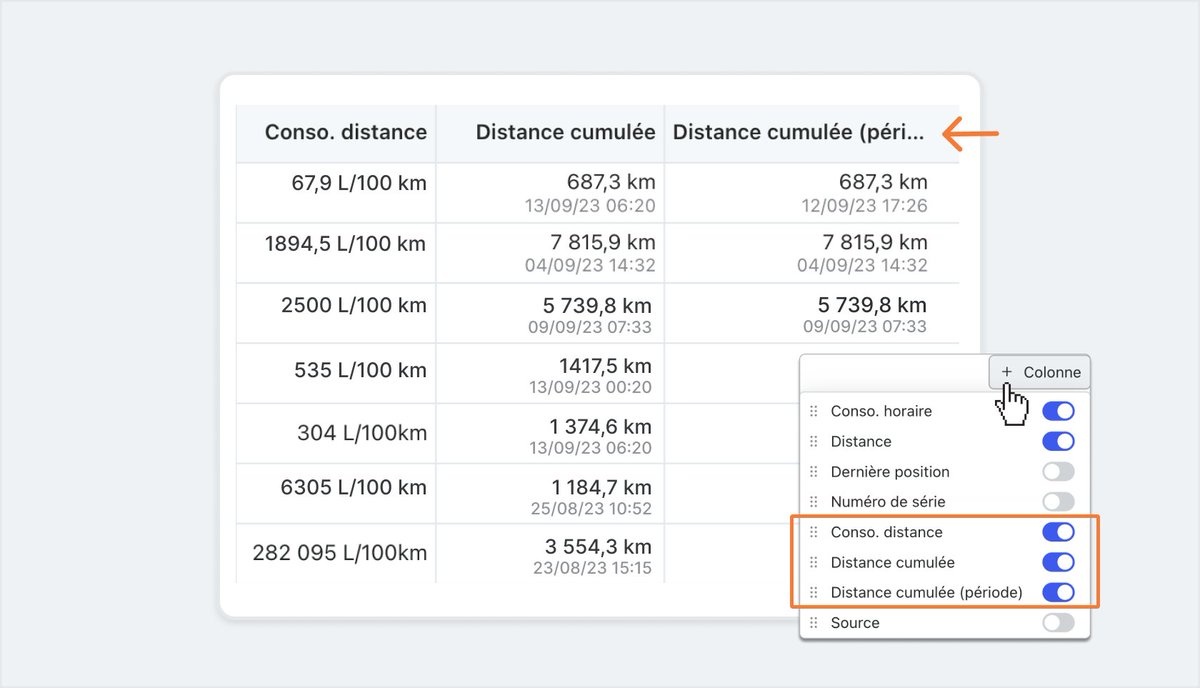This screenshot has height=688, width=1200.
Task: Click the Numéro de série list label
Action: (888, 501)
